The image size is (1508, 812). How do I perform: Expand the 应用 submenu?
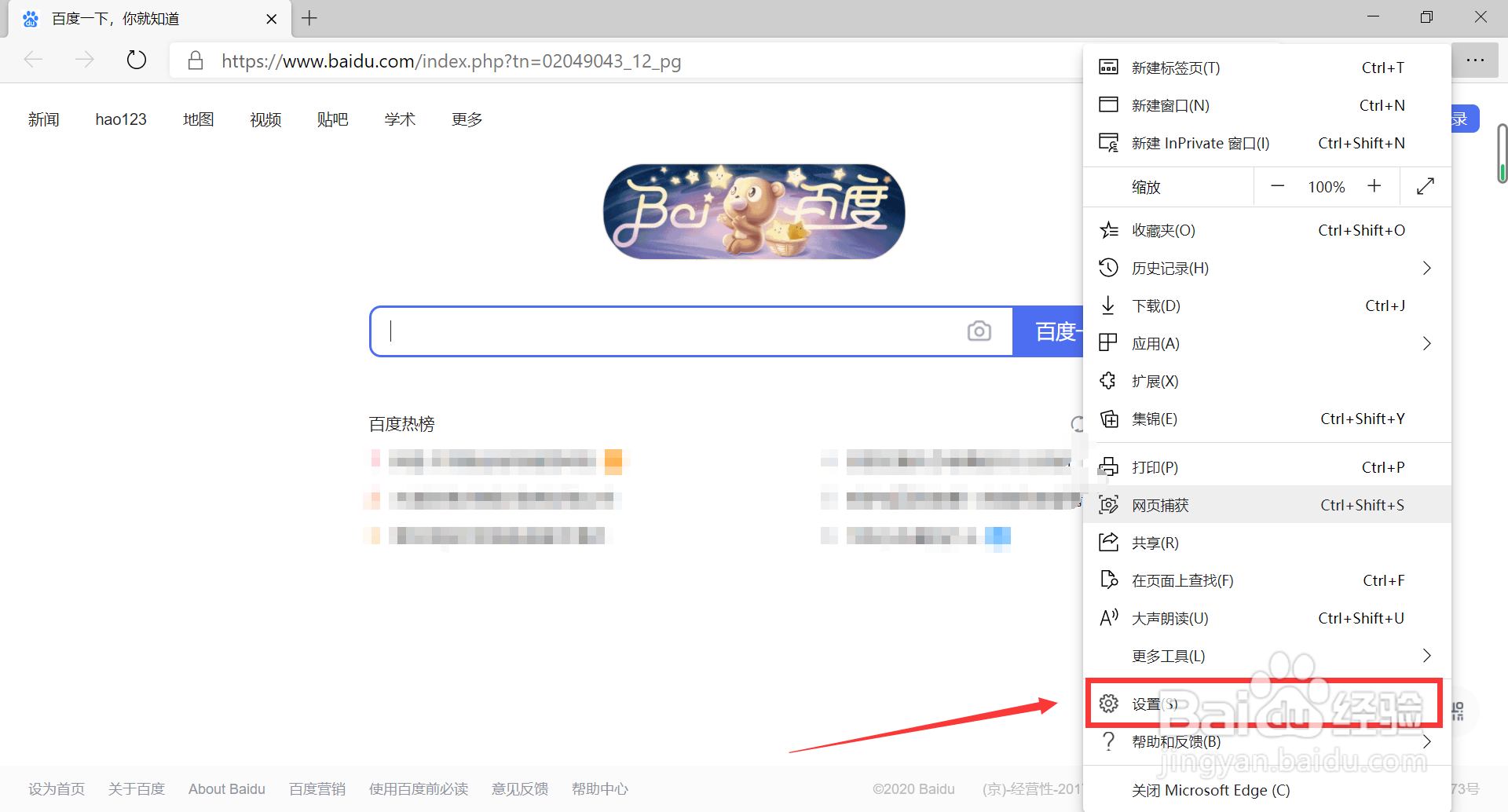click(x=1427, y=343)
